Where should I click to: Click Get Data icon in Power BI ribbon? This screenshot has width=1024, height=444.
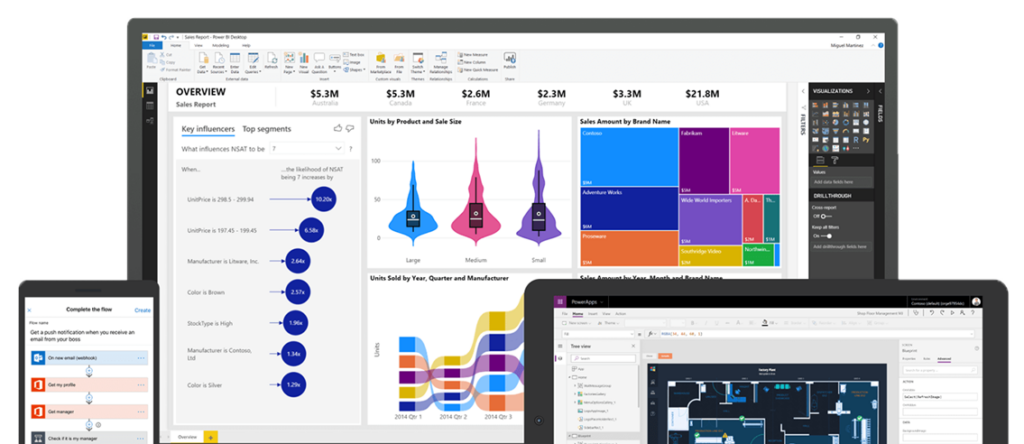click(202, 62)
